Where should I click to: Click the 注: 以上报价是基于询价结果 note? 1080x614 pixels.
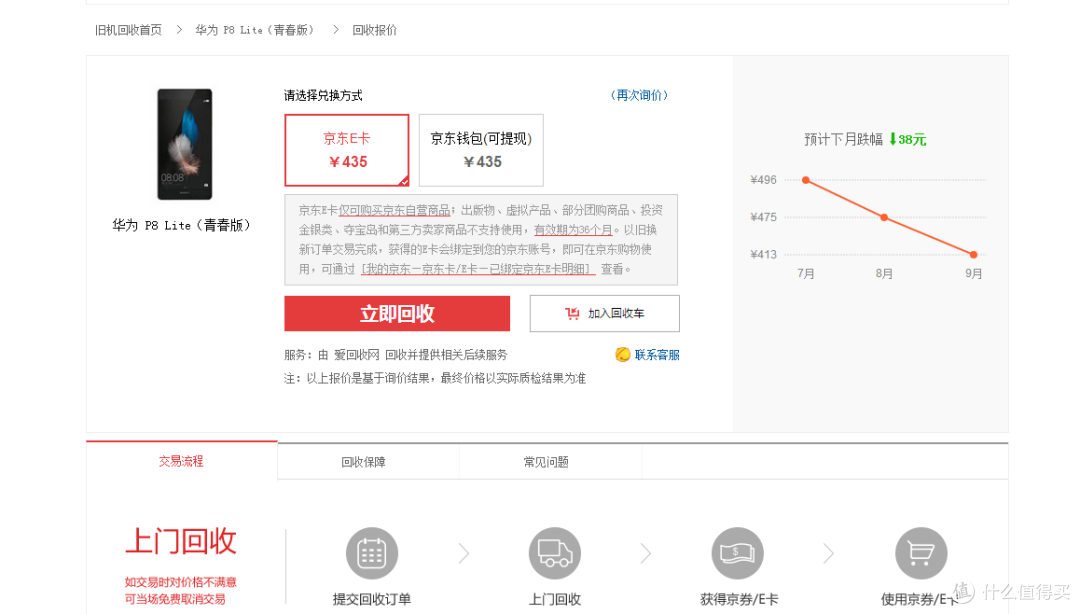435,378
